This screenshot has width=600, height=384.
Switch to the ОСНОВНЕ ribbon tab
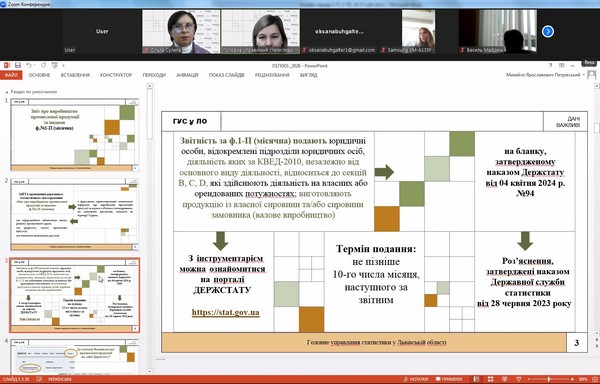pyautogui.click(x=39, y=75)
